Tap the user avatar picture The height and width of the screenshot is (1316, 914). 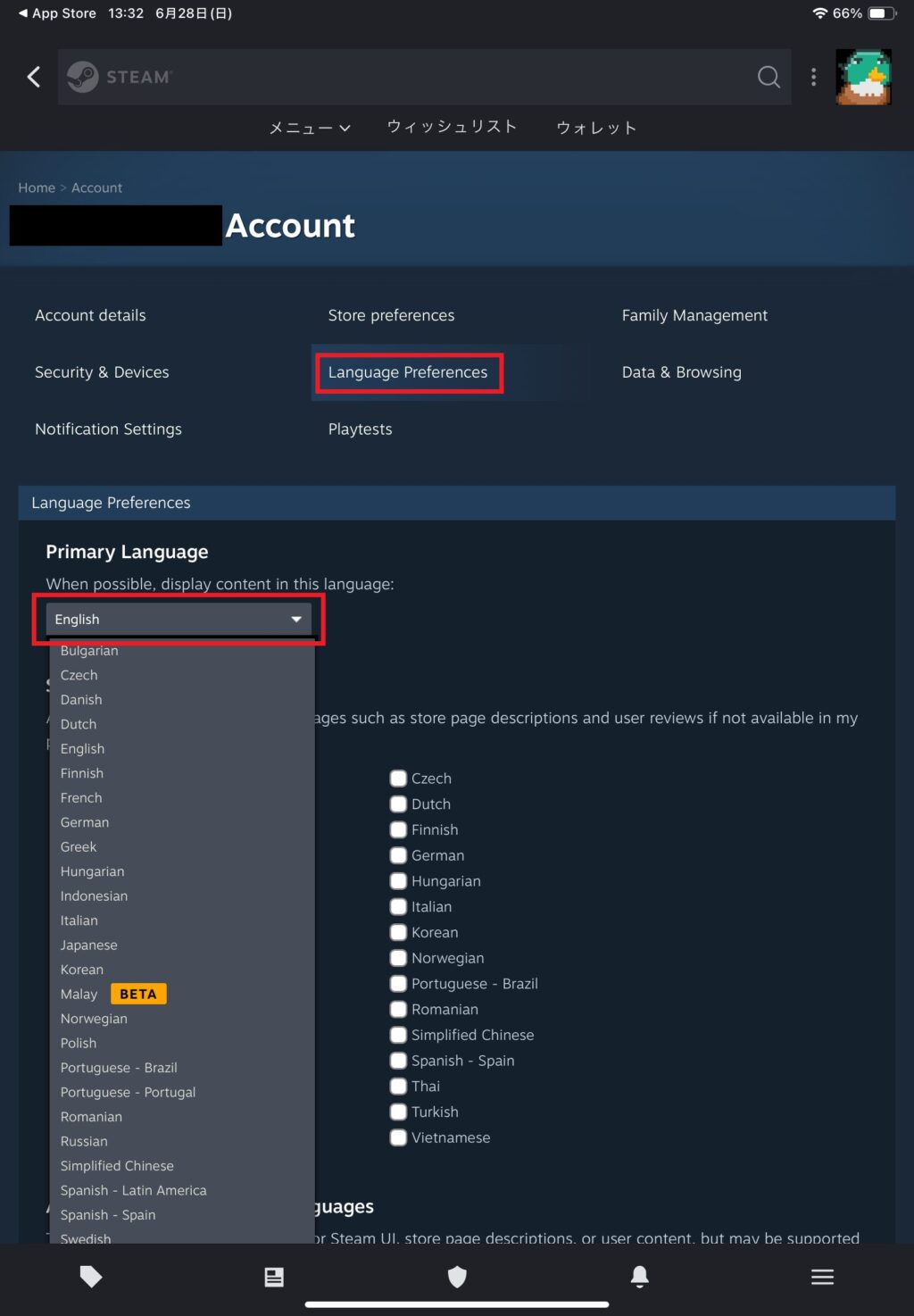tap(863, 77)
